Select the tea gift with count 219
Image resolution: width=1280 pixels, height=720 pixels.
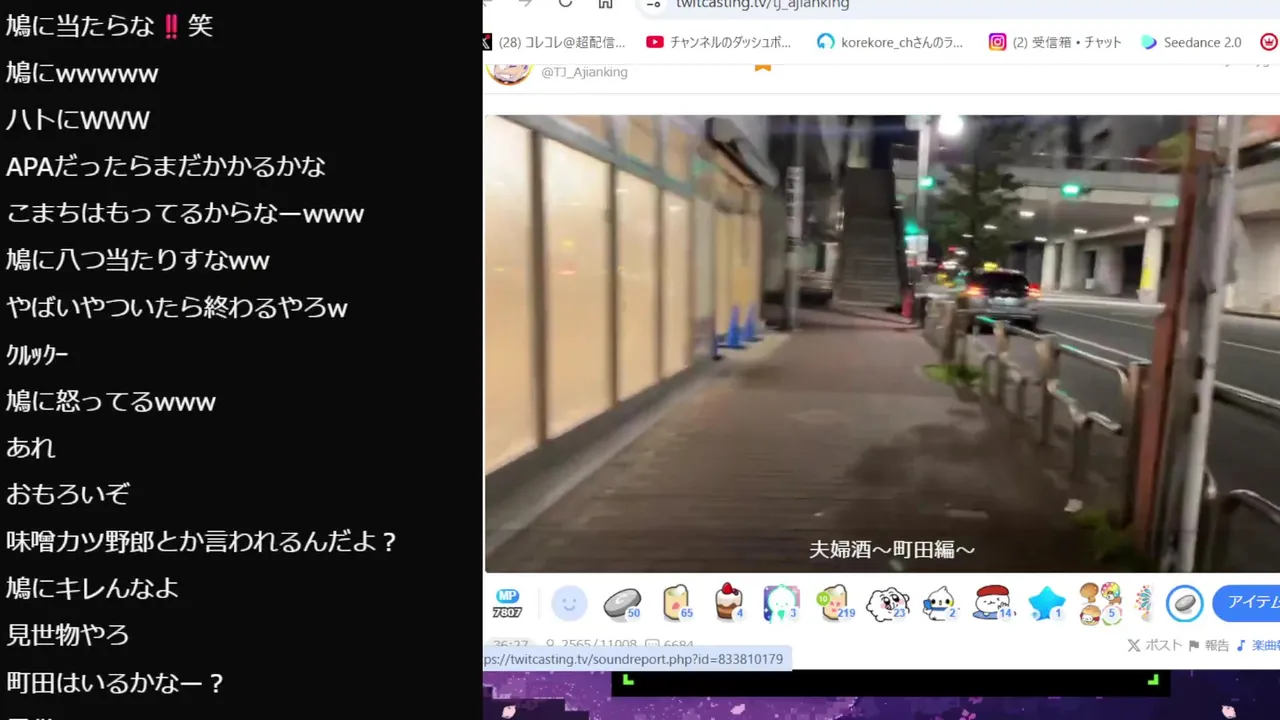pyautogui.click(x=835, y=603)
